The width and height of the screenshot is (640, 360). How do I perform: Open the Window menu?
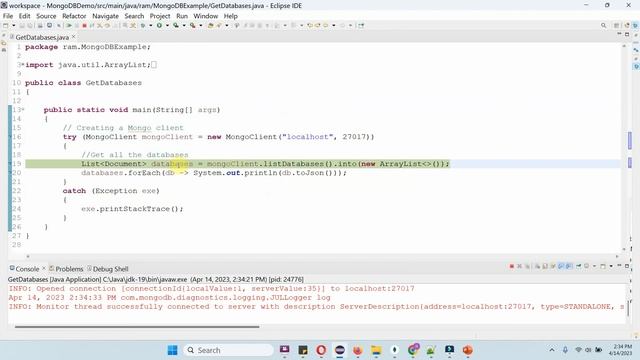tap(205, 16)
